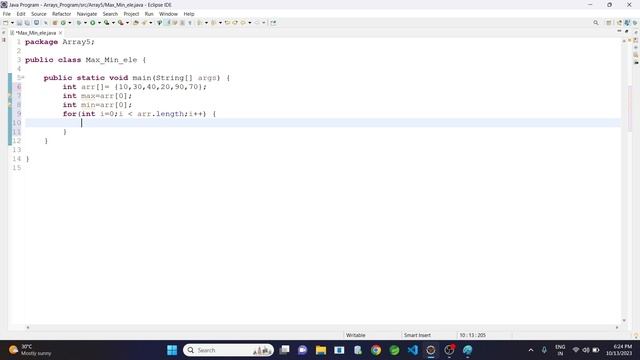This screenshot has width=640, height=360.
Task: Open Google Chrome from the taskbar
Action: [x=376, y=350]
